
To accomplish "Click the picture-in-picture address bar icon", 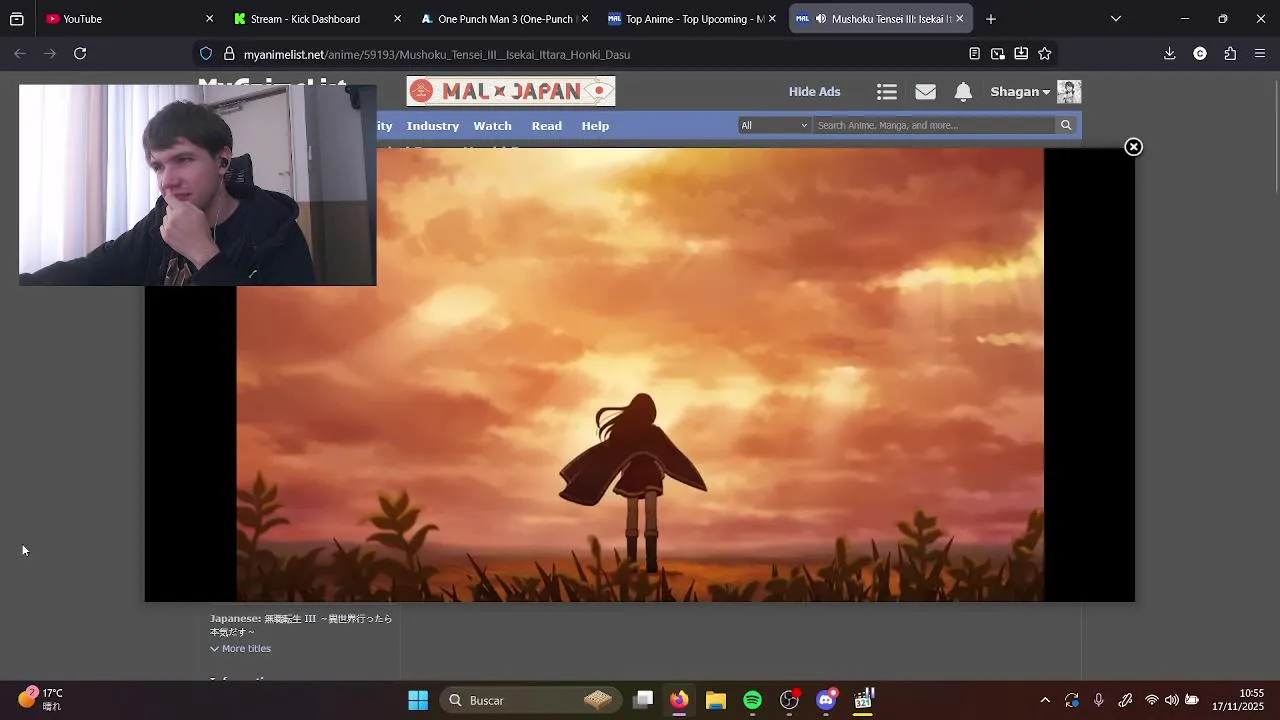I will [x=998, y=54].
